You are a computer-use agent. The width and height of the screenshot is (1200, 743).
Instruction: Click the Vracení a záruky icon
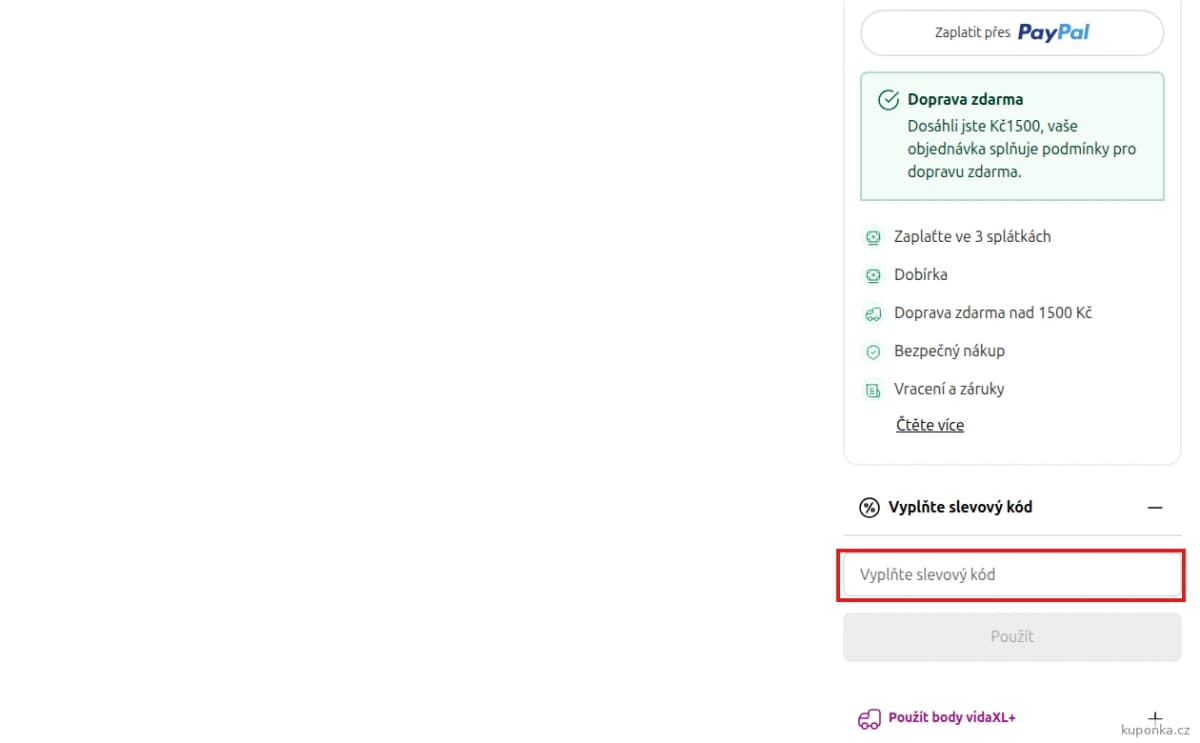pyautogui.click(x=873, y=389)
